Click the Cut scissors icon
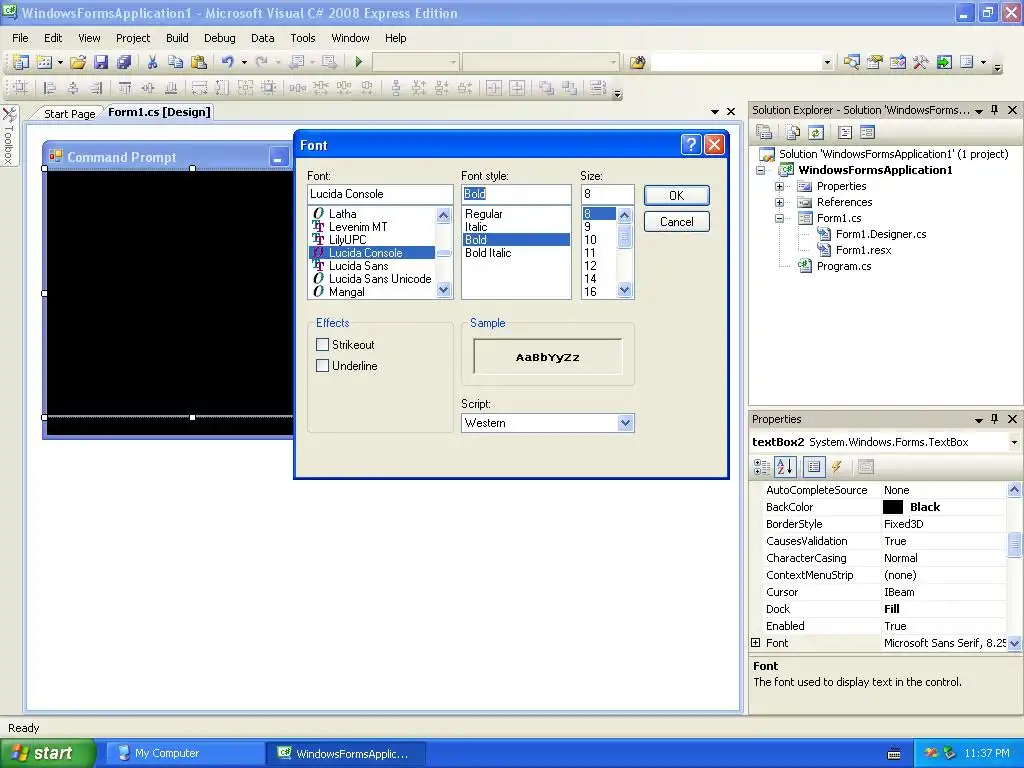 coord(152,62)
